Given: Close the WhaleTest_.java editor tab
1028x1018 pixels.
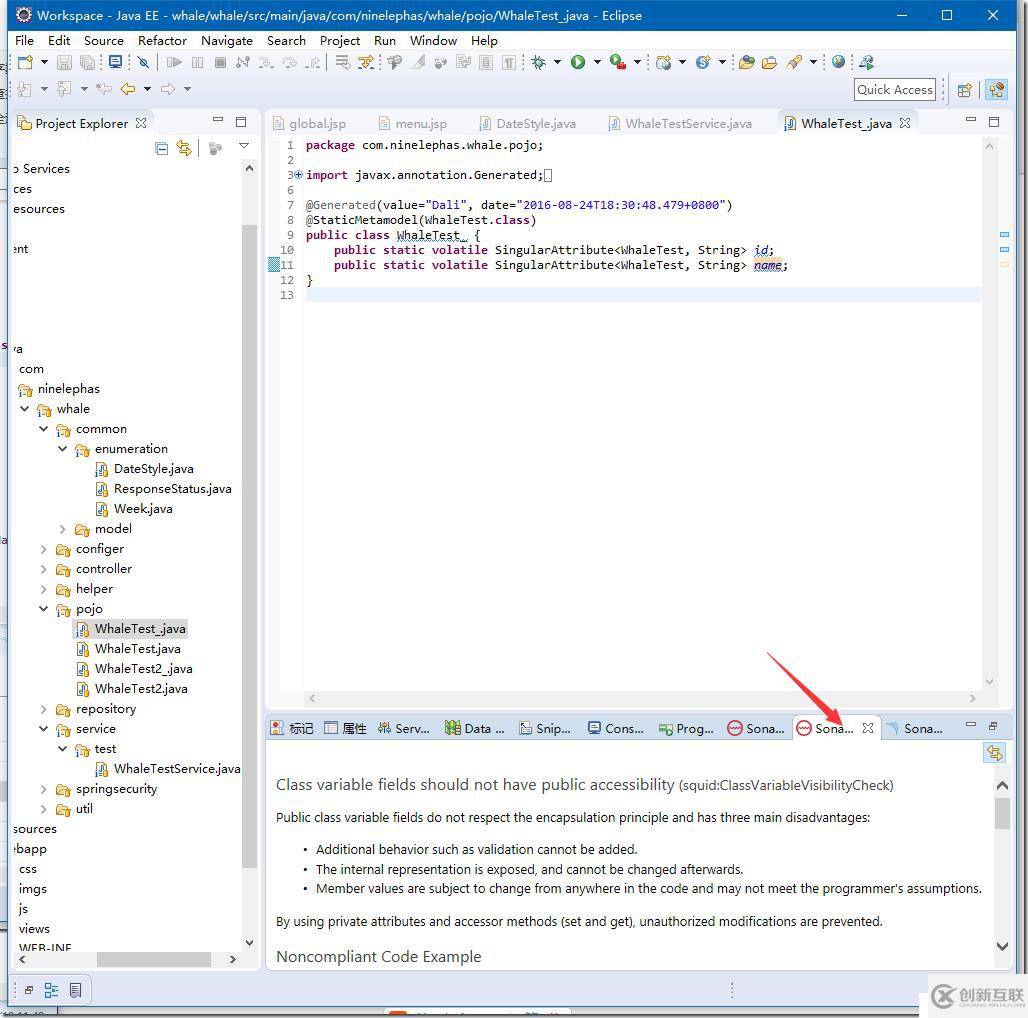Looking at the screenshot, I should click(x=905, y=123).
